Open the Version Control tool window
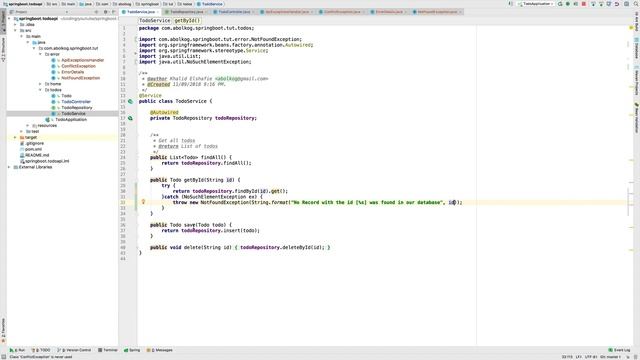The image size is (640, 360). [74, 350]
